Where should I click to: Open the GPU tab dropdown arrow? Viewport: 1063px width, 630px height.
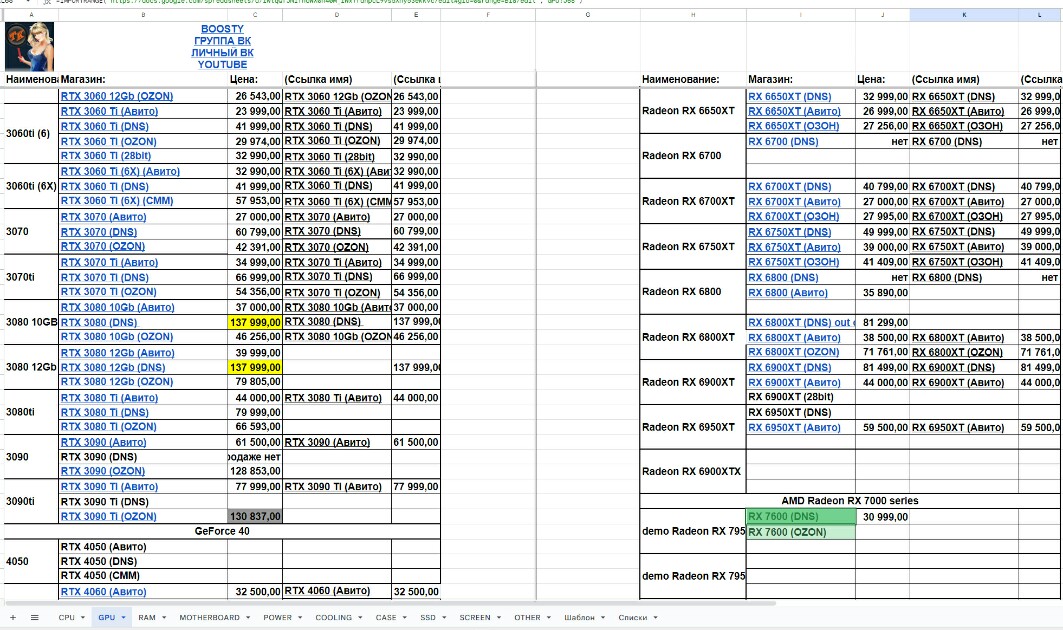point(123,618)
